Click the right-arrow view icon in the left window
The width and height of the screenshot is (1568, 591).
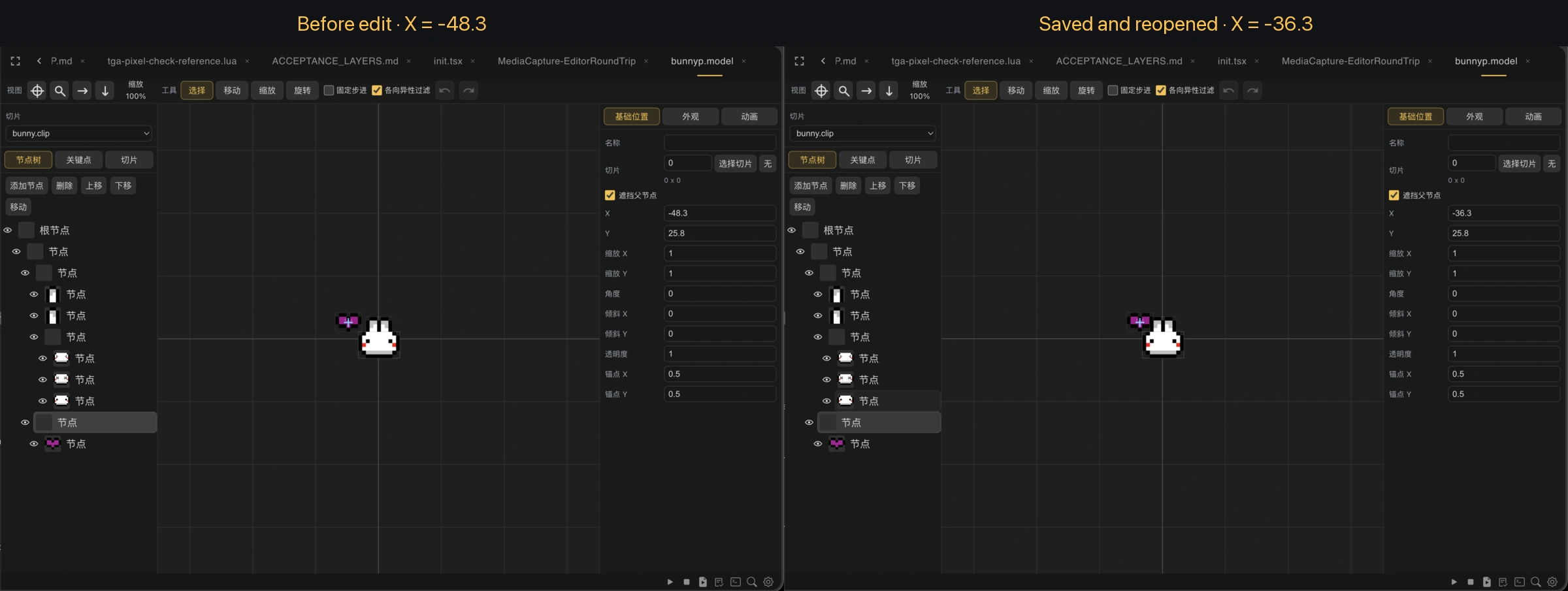(x=82, y=91)
